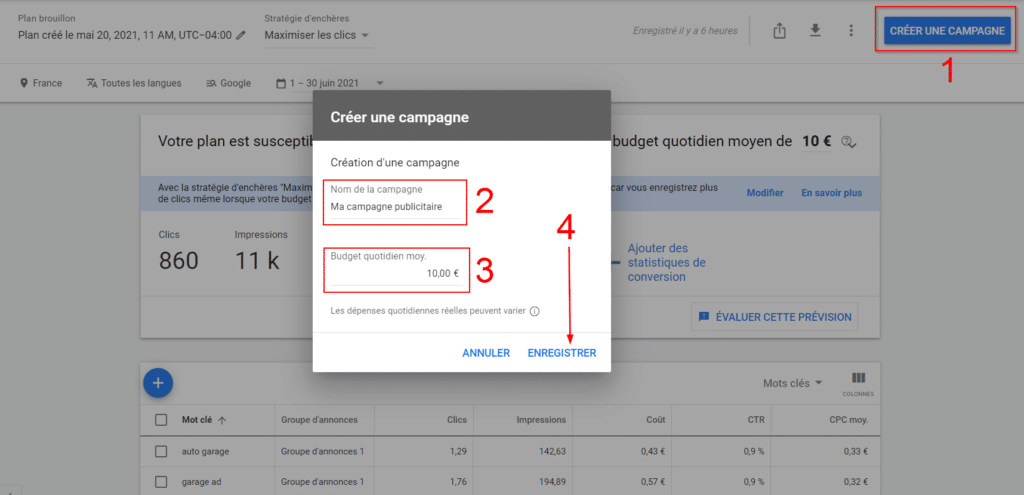Check the box for garage ad keyword
Screen dimensions: 1024x495
[161, 483]
